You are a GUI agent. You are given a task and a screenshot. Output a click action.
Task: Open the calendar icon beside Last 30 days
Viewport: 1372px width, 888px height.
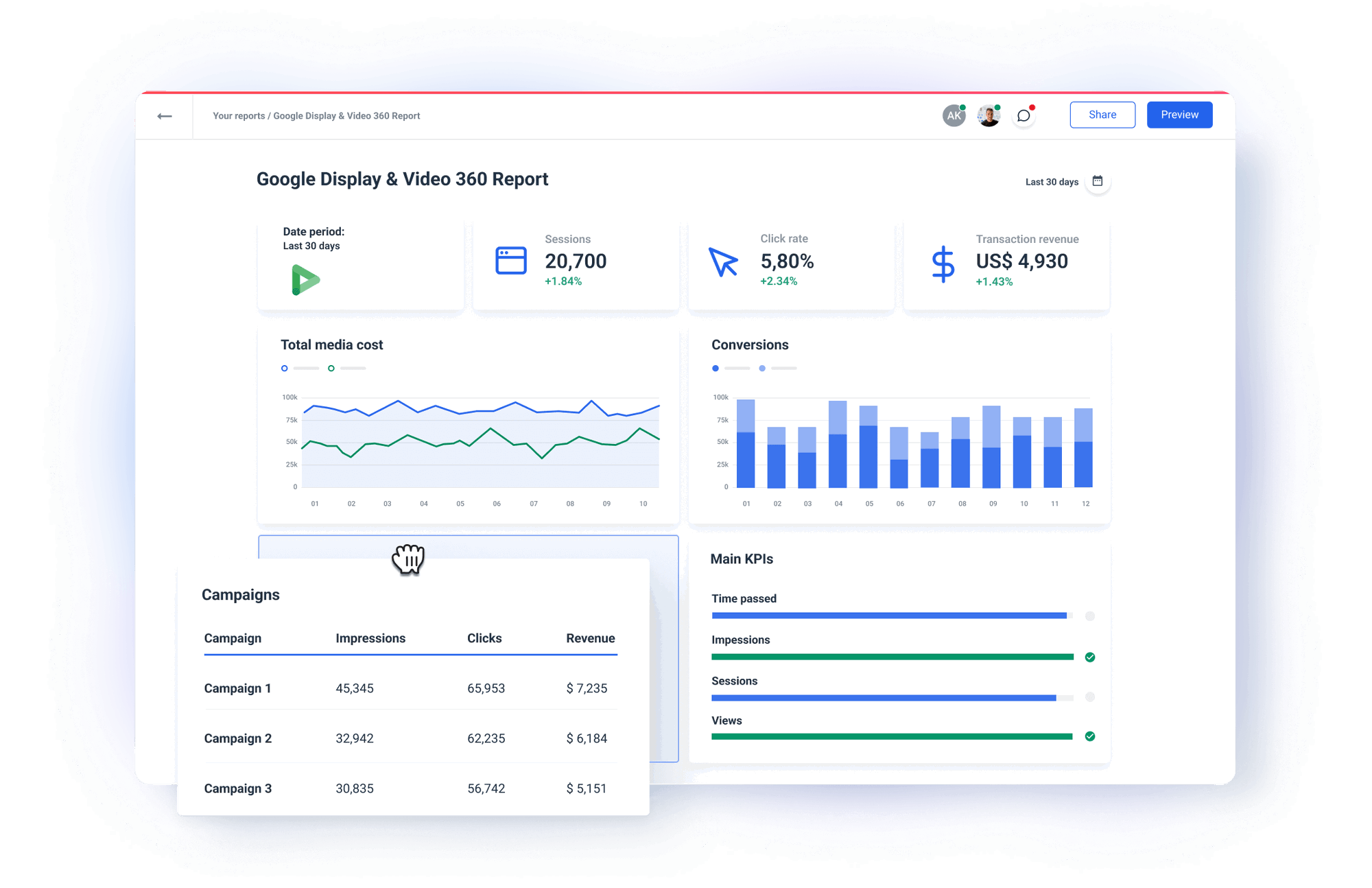click(1098, 181)
